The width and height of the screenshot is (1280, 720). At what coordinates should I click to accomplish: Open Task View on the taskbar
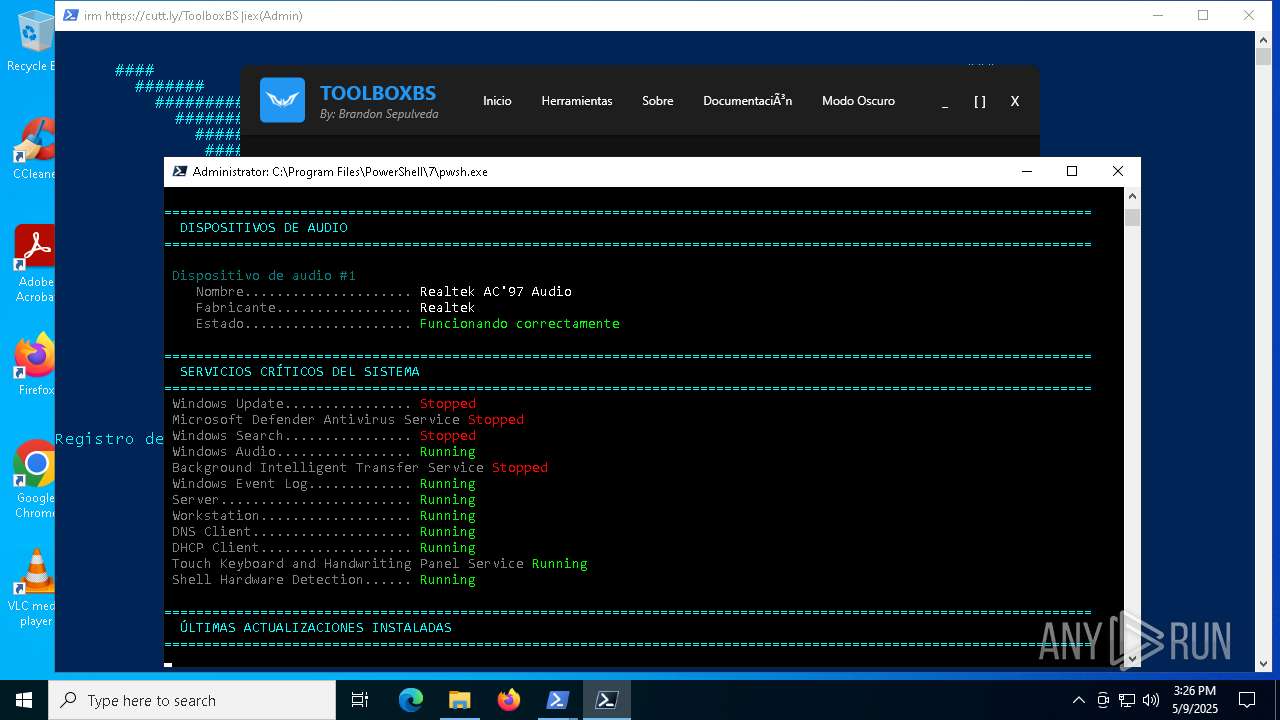(x=360, y=700)
